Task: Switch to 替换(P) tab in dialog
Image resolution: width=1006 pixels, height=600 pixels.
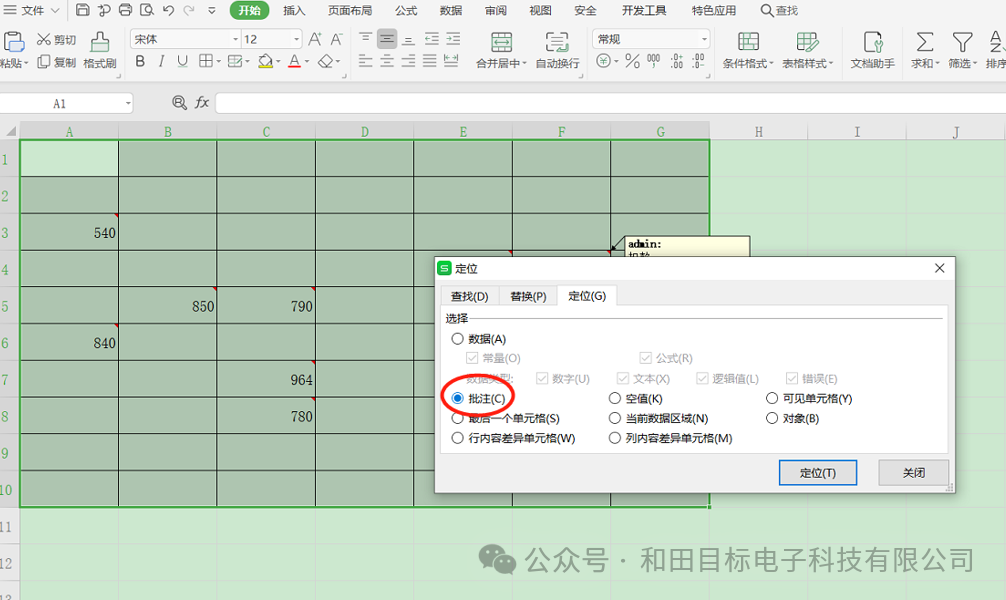Action: point(528,296)
